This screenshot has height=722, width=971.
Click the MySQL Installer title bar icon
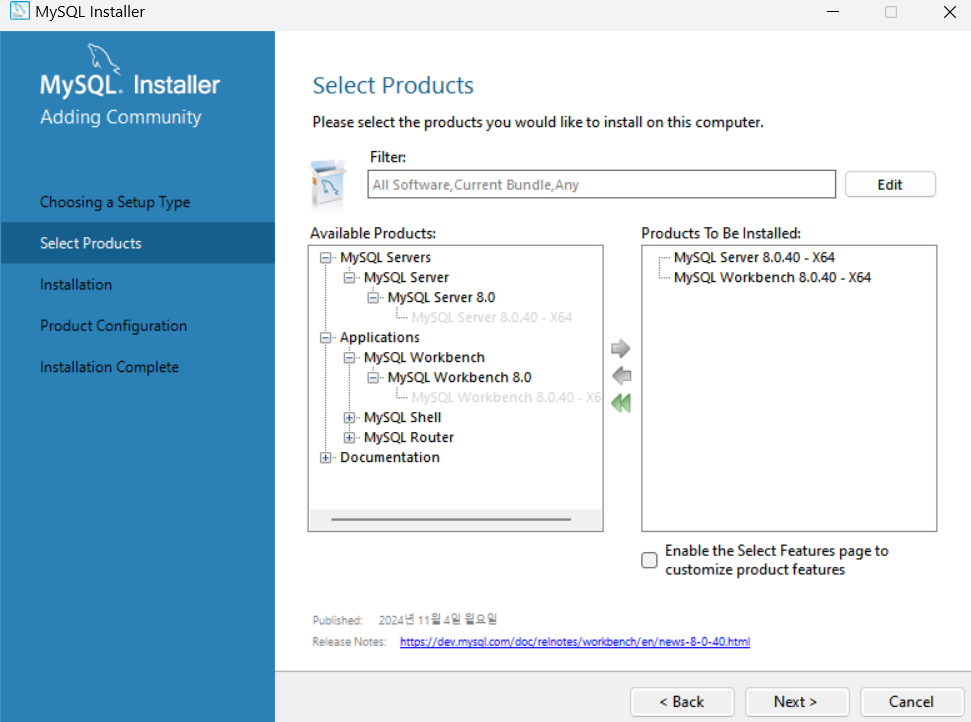19,11
